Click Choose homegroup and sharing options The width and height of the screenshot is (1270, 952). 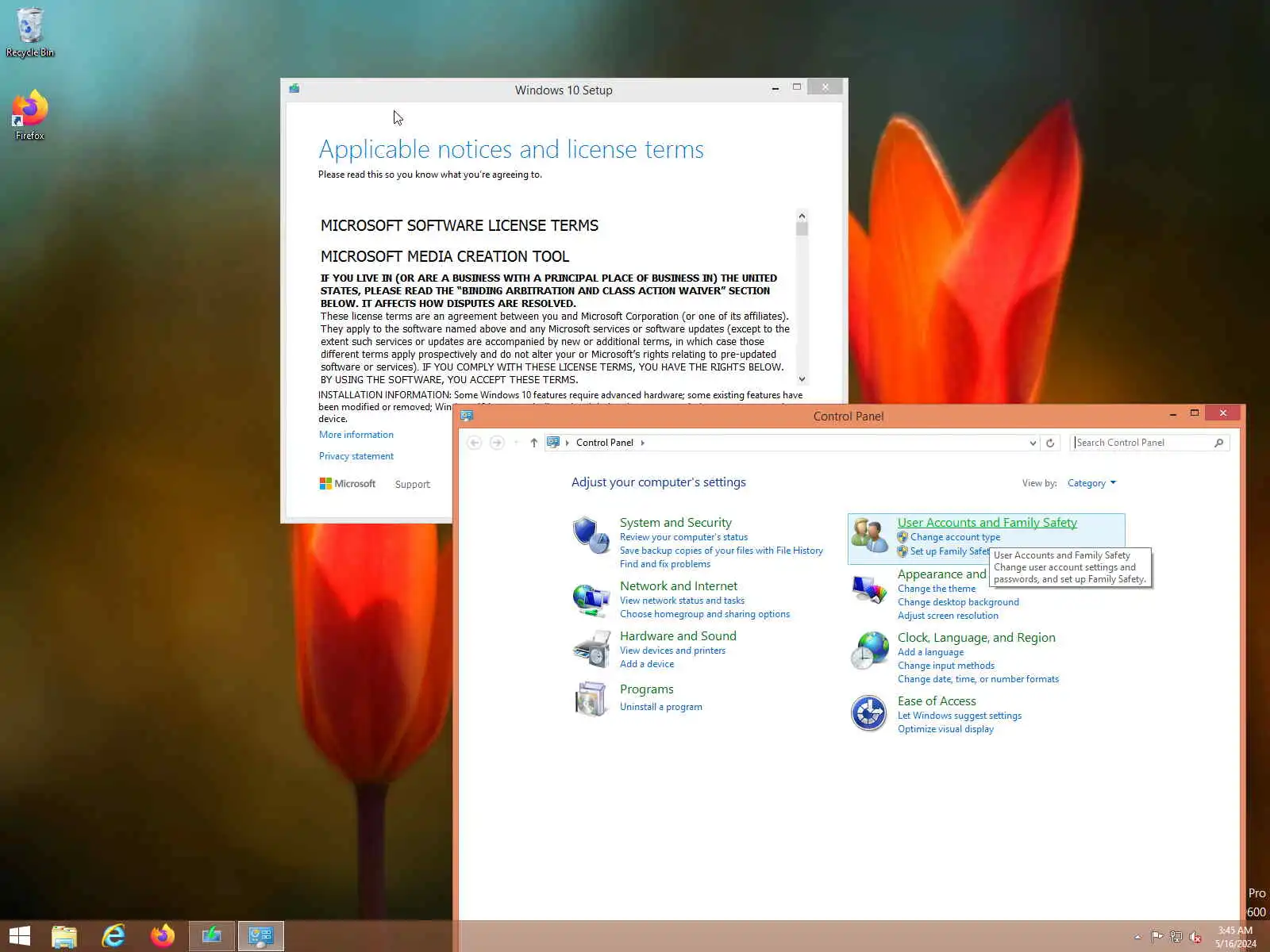pos(705,614)
